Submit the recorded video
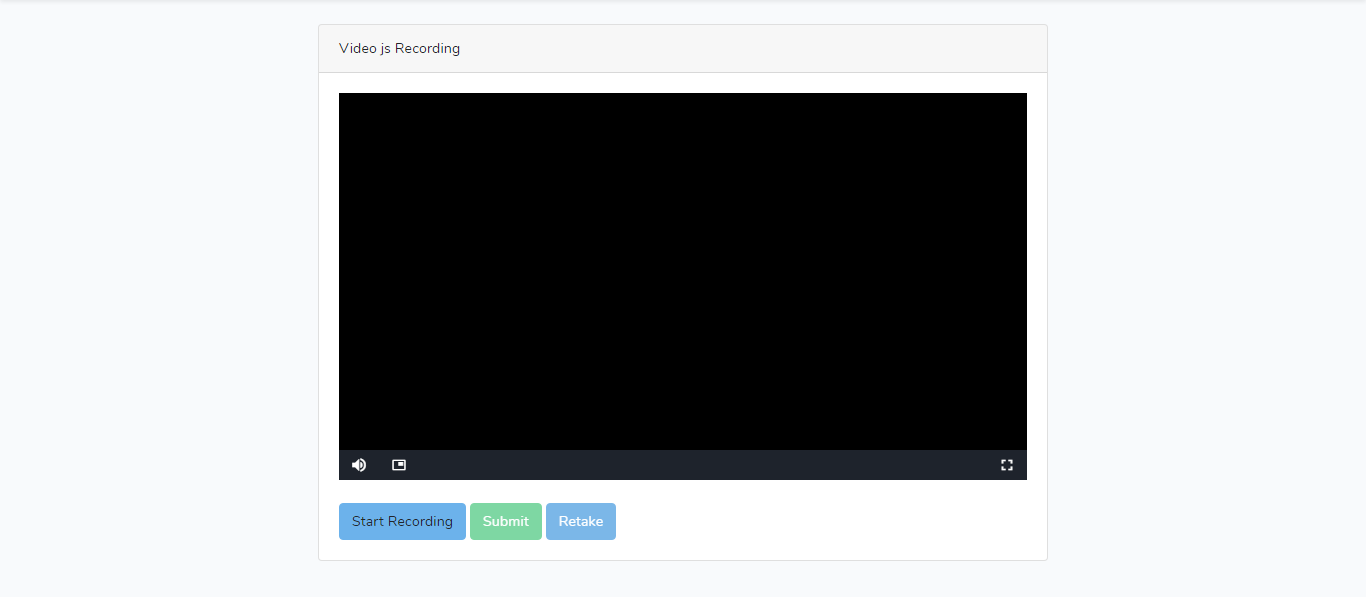 [x=506, y=521]
